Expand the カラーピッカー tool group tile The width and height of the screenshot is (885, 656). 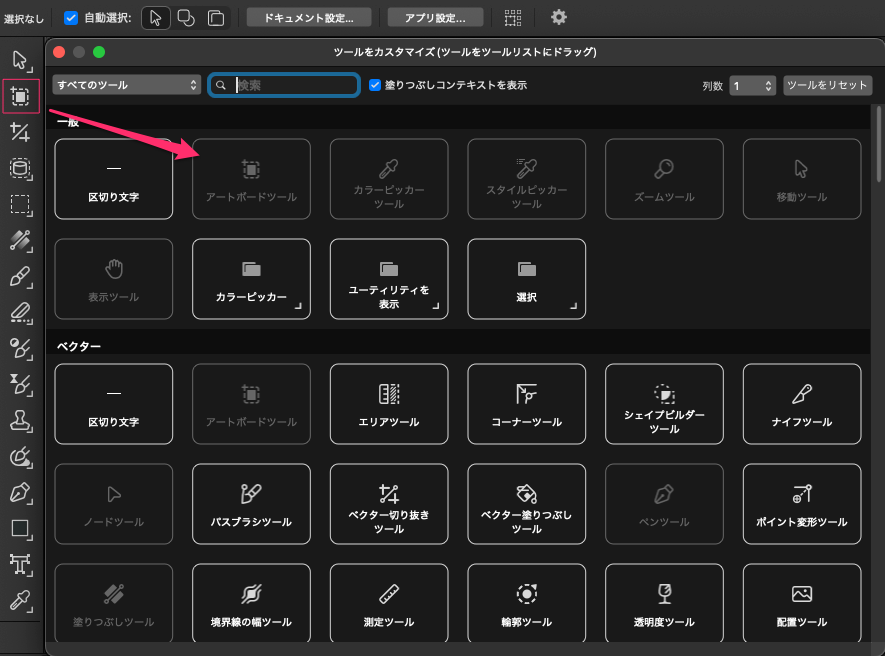click(x=251, y=279)
